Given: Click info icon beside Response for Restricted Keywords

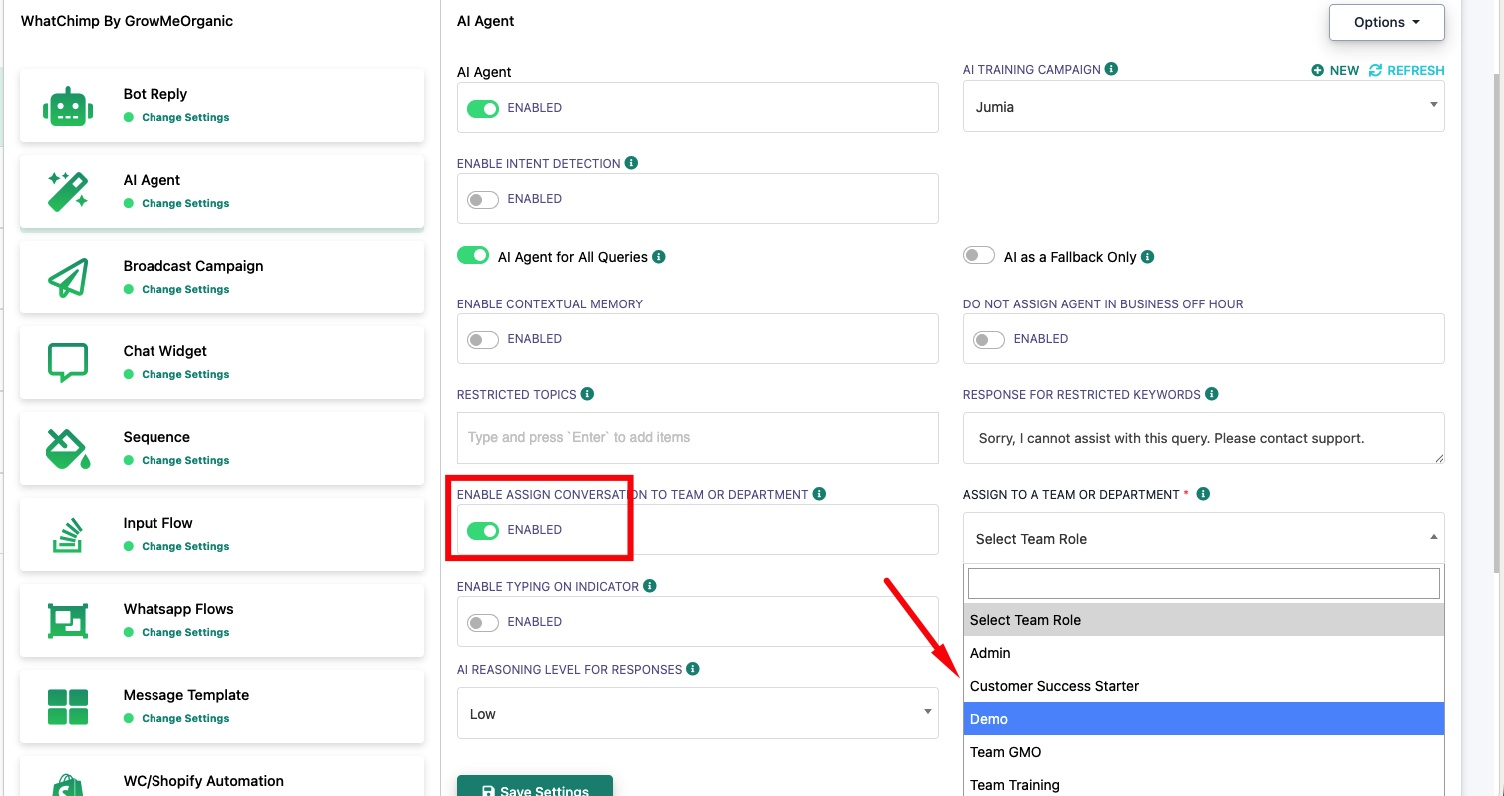Looking at the screenshot, I should pos(1212,394).
